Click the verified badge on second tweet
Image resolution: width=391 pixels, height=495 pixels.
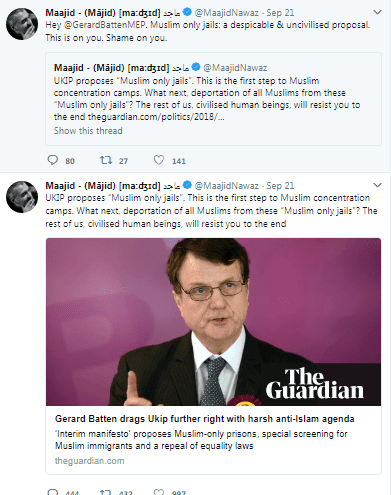pyautogui.click(x=187, y=185)
